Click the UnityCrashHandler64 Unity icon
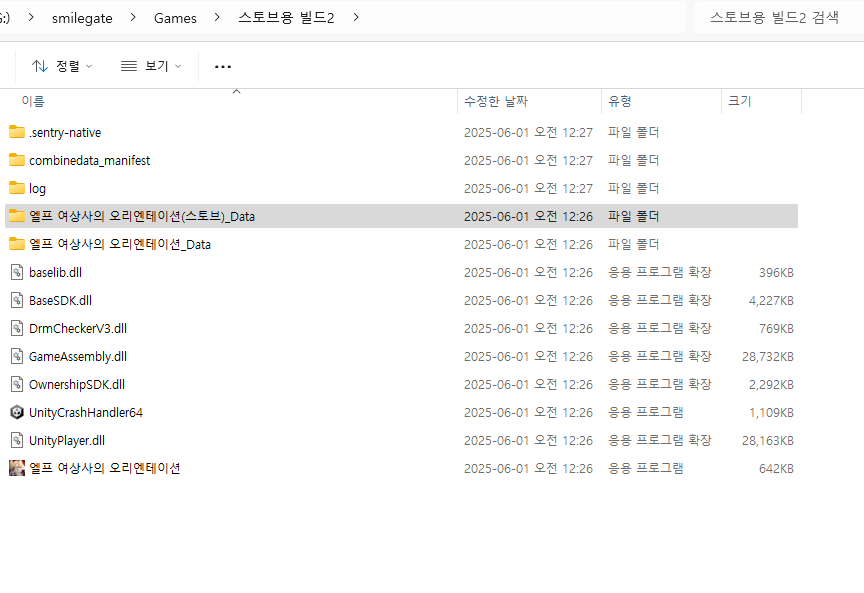The image size is (864, 593). 17,412
